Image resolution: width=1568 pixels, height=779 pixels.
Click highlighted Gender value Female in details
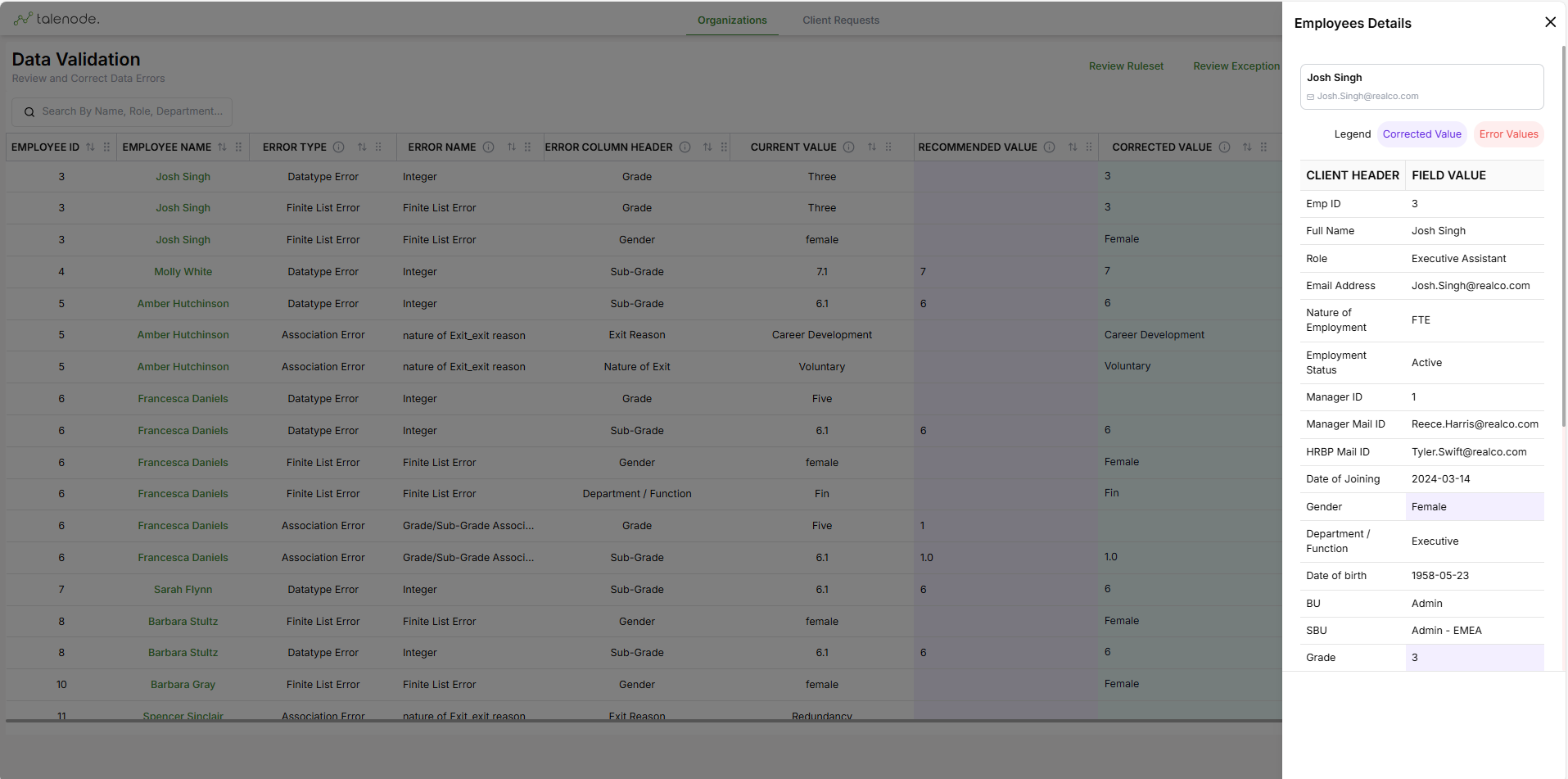(x=1475, y=507)
